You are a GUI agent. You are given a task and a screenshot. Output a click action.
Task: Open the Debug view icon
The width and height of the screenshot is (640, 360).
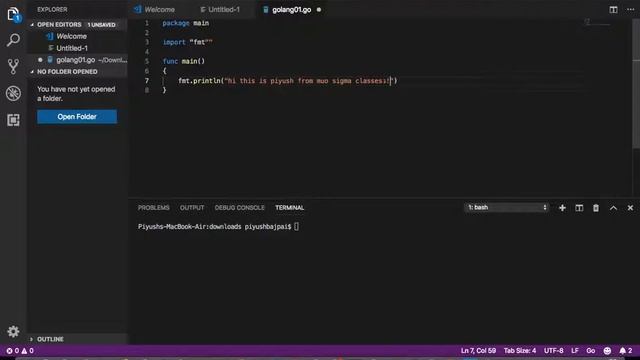click(13, 93)
